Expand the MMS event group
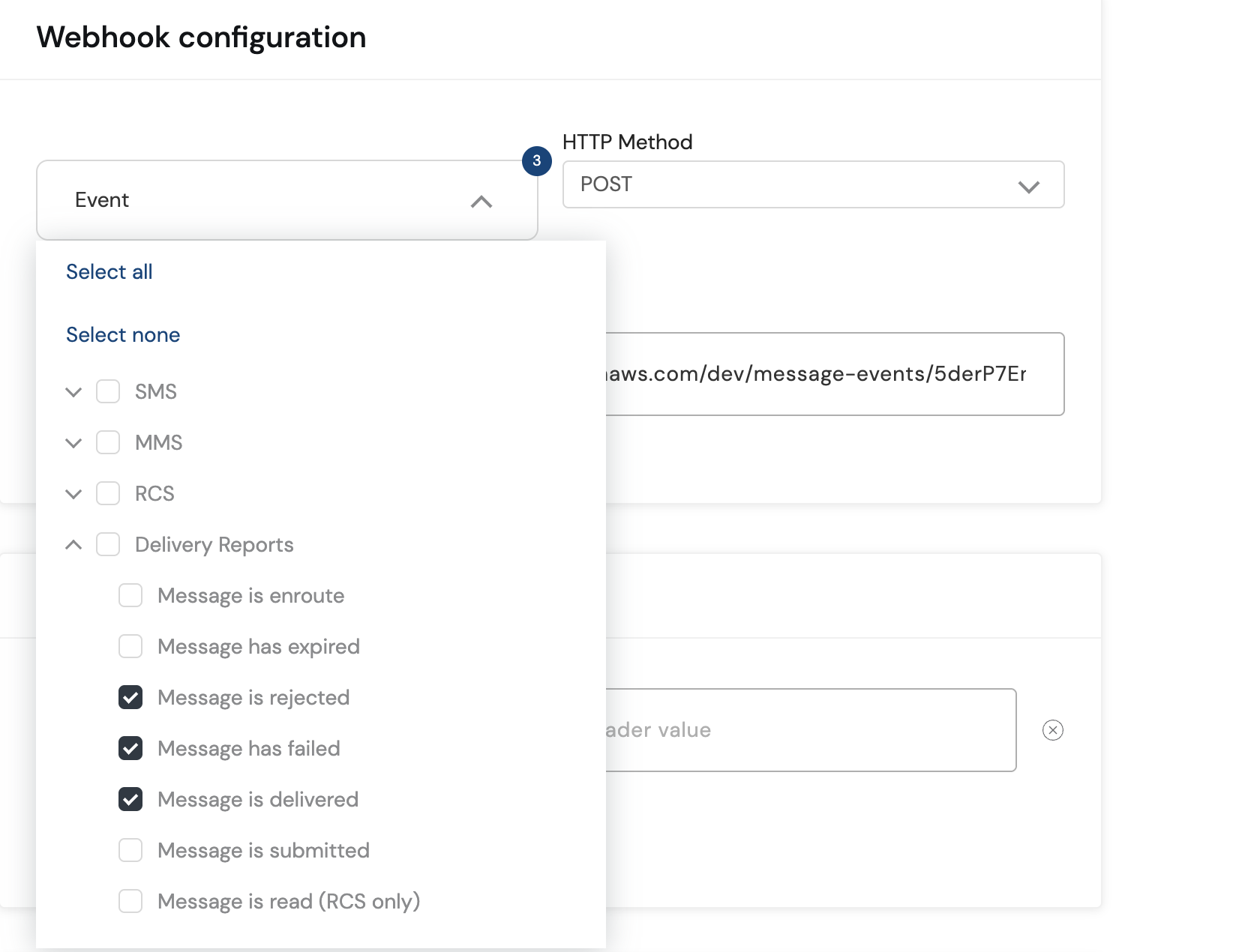1254x952 pixels. 73,443
